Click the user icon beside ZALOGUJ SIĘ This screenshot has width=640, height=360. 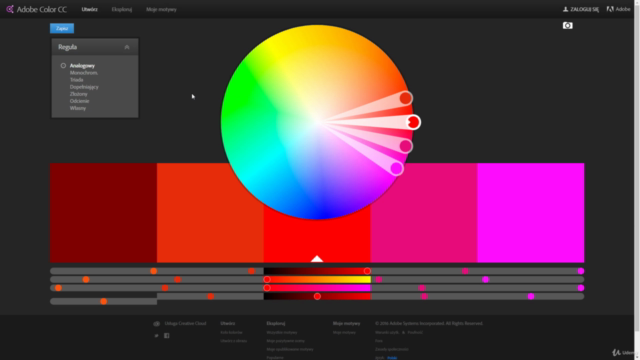565,9
